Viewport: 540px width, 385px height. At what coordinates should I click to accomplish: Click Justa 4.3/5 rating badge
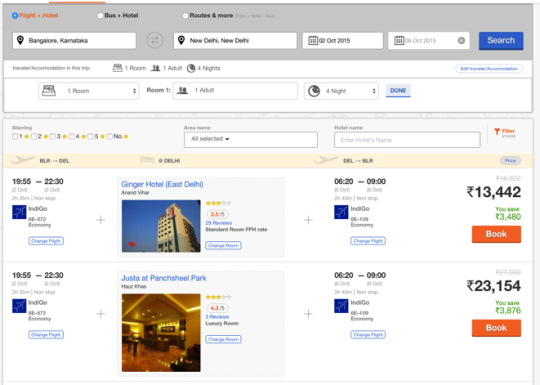pyautogui.click(x=217, y=308)
